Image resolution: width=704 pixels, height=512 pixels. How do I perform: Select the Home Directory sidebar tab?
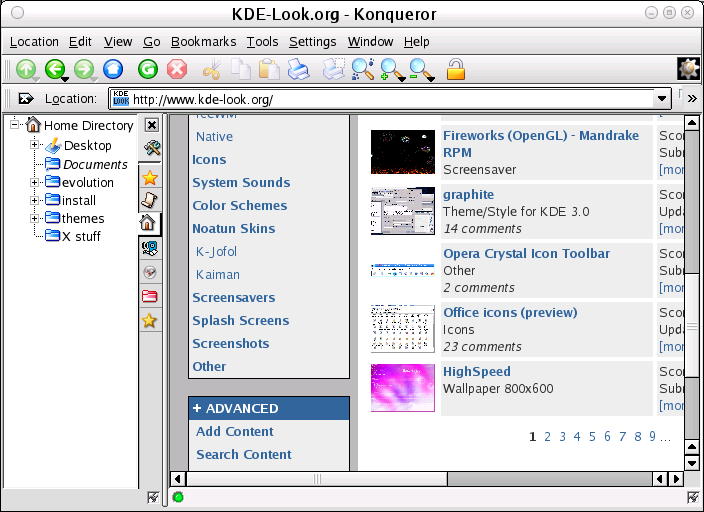coord(148,223)
